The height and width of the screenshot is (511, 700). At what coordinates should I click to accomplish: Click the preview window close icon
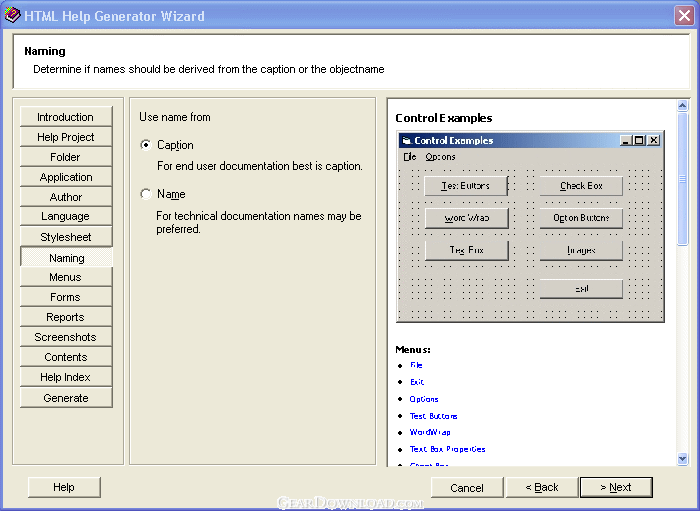654,141
